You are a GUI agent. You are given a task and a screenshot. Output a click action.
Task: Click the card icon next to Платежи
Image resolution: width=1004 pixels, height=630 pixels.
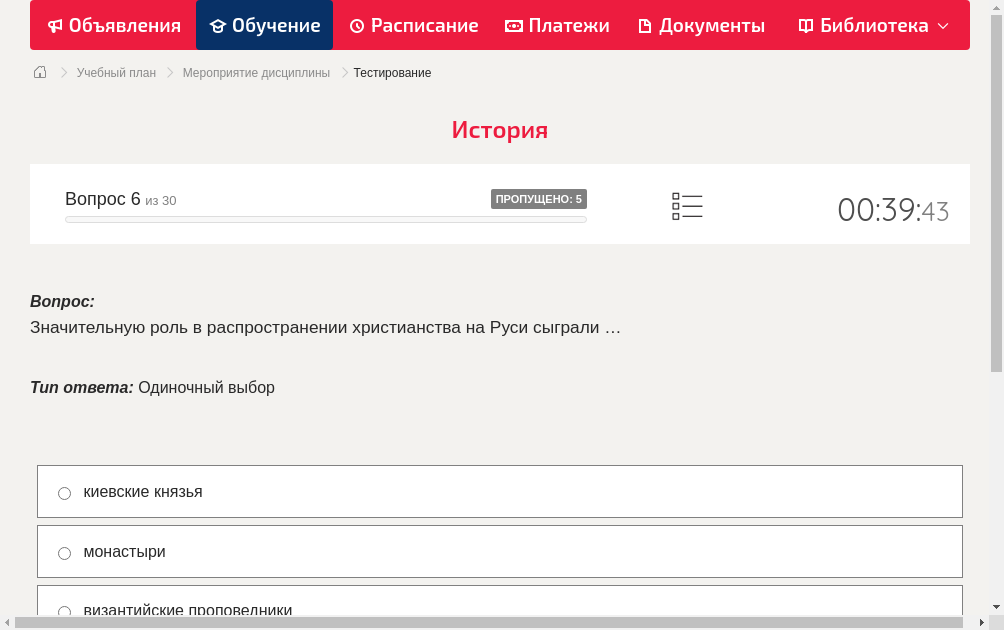click(x=512, y=25)
